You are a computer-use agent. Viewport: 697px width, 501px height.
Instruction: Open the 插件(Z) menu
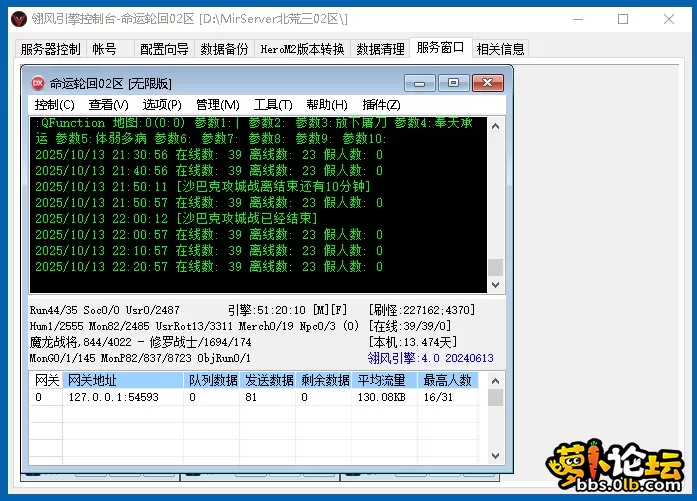pos(381,104)
